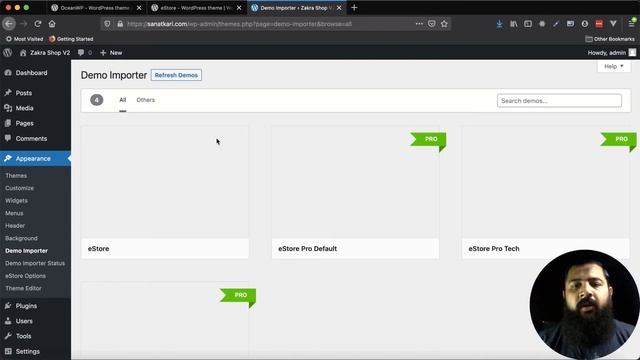Open Comments in the sidebar
The width and height of the screenshot is (640, 360).
[35, 138]
